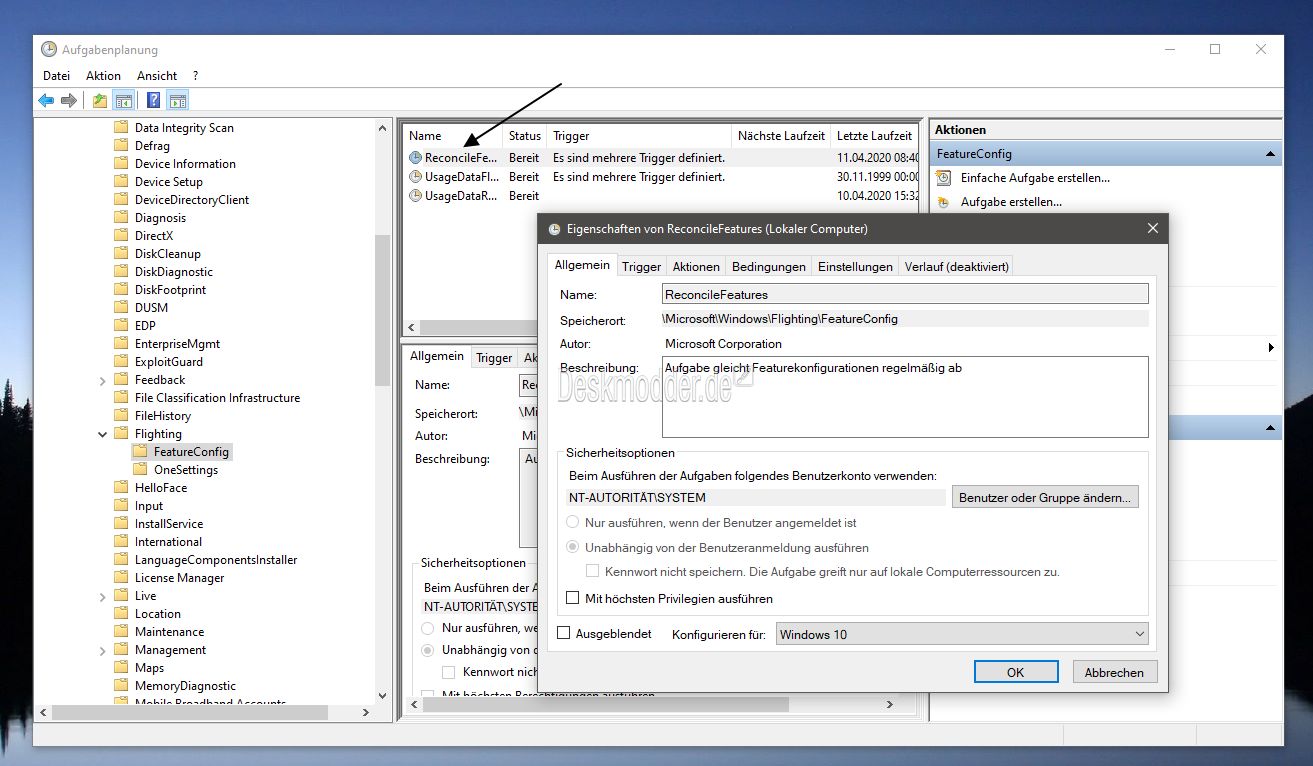The width and height of the screenshot is (1313, 766).
Task: Select Unabhängig von radio in background pane
Action: [x=428, y=650]
